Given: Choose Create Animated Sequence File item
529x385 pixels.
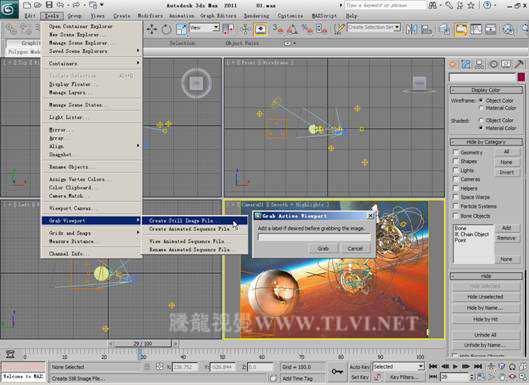Looking at the screenshot, I should coord(194,229).
